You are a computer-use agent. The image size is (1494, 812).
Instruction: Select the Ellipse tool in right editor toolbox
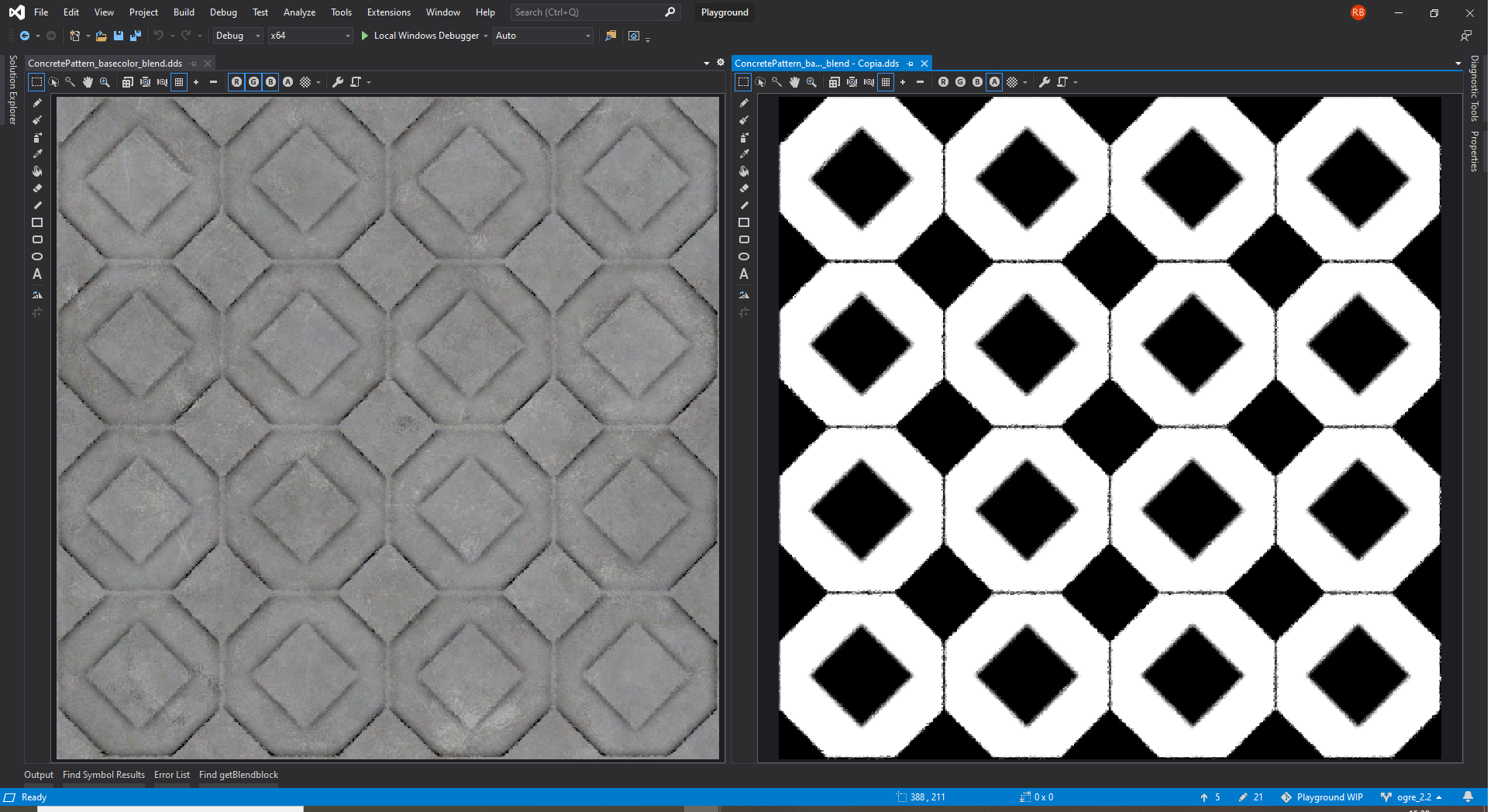744,256
